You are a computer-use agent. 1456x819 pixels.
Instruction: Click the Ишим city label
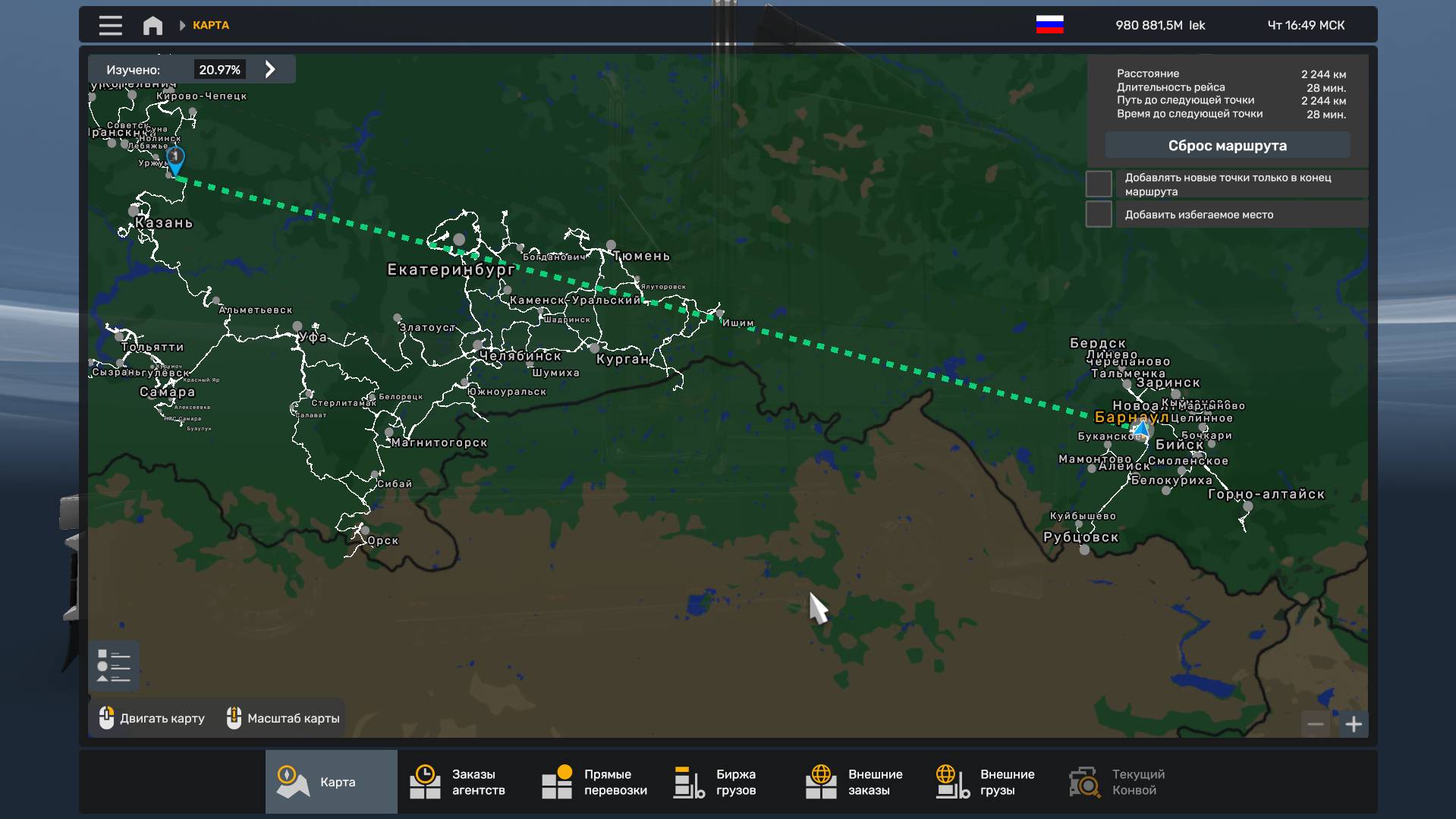[x=738, y=323]
